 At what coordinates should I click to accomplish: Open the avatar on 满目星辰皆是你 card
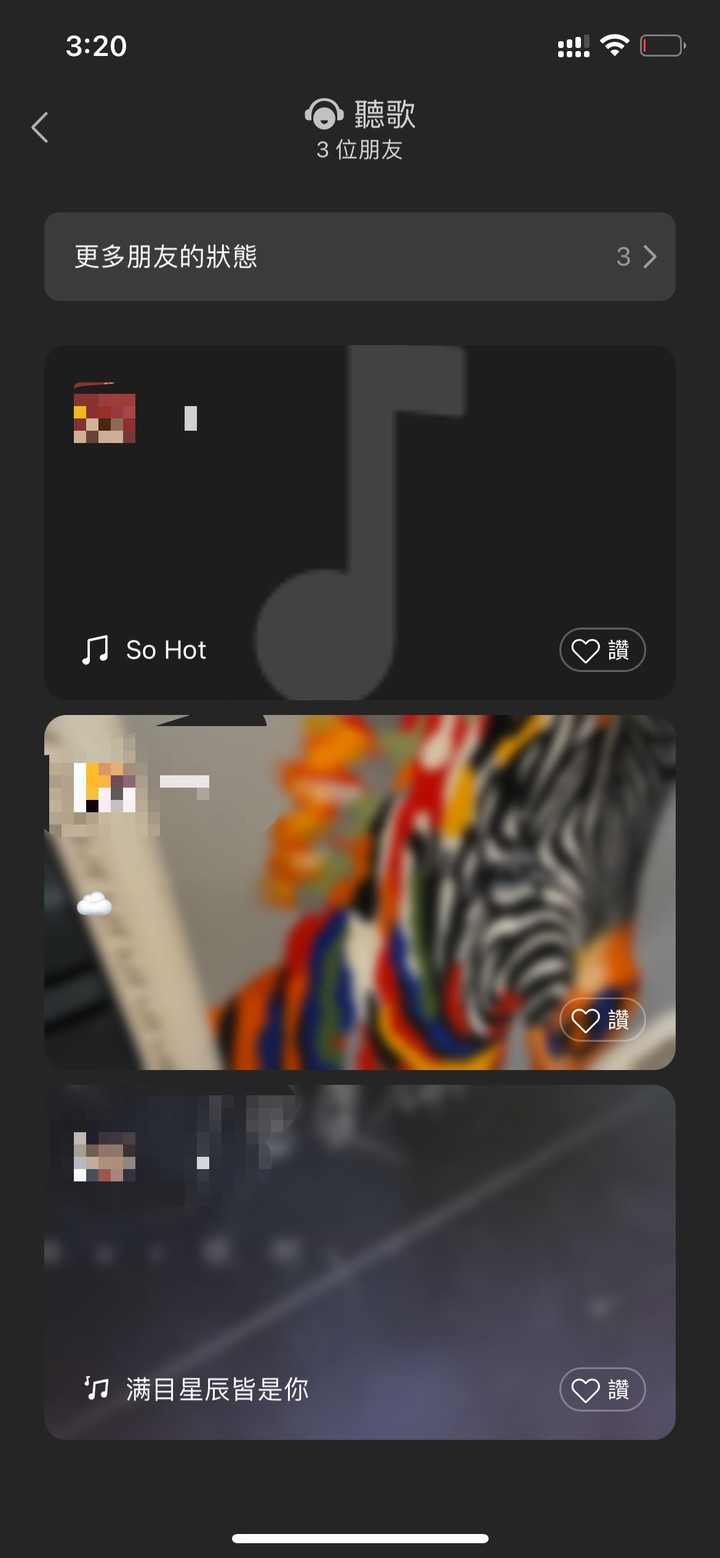[x=104, y=1157]
